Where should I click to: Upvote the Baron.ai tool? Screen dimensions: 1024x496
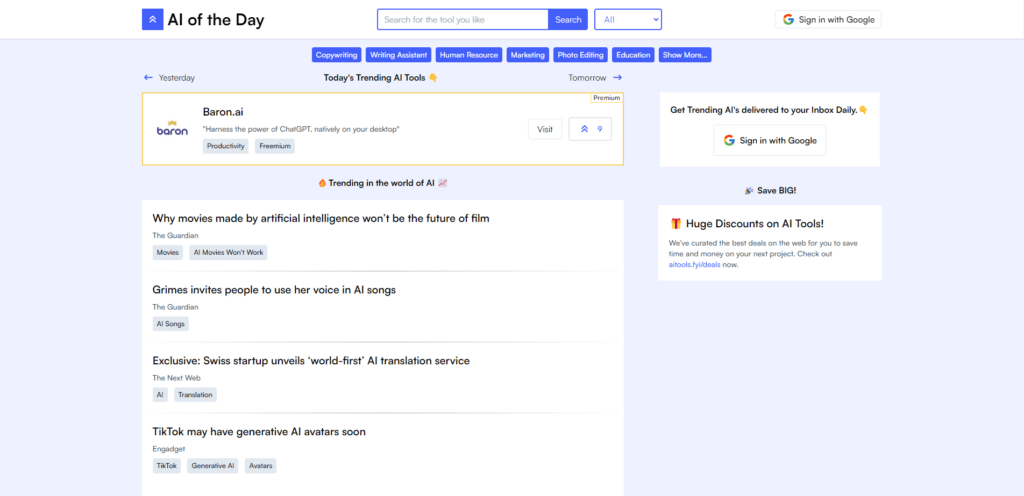pos(590,129)
